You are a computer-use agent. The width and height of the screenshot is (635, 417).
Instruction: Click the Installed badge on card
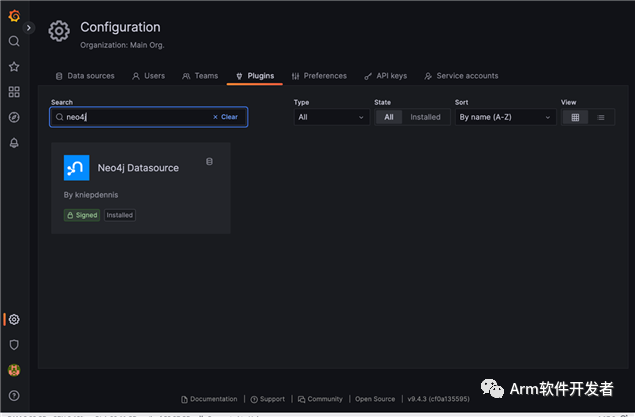(119, 215)
